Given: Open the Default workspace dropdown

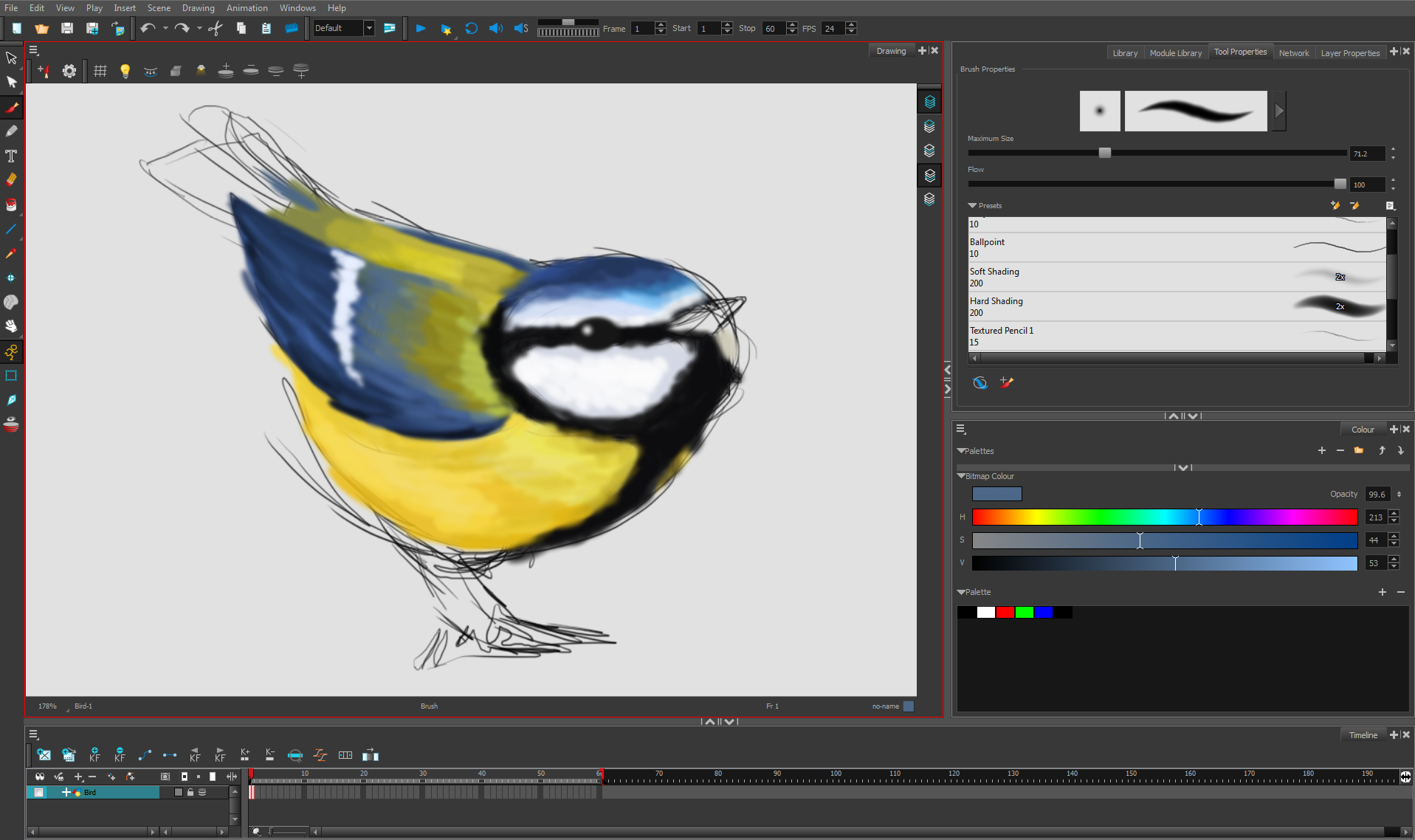Looking at the screenshot, I should [x=369, y=29].
